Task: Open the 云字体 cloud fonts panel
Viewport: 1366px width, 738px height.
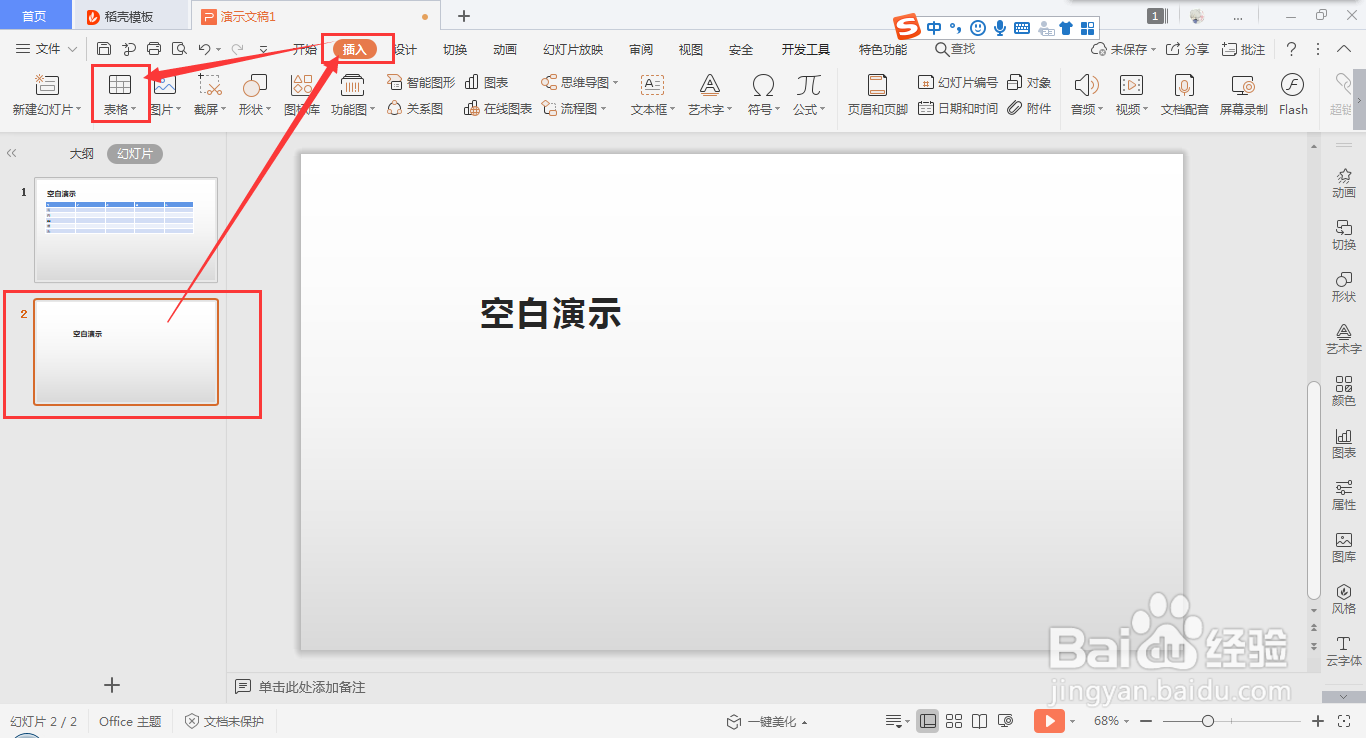Action: (x=1343, y=652)
